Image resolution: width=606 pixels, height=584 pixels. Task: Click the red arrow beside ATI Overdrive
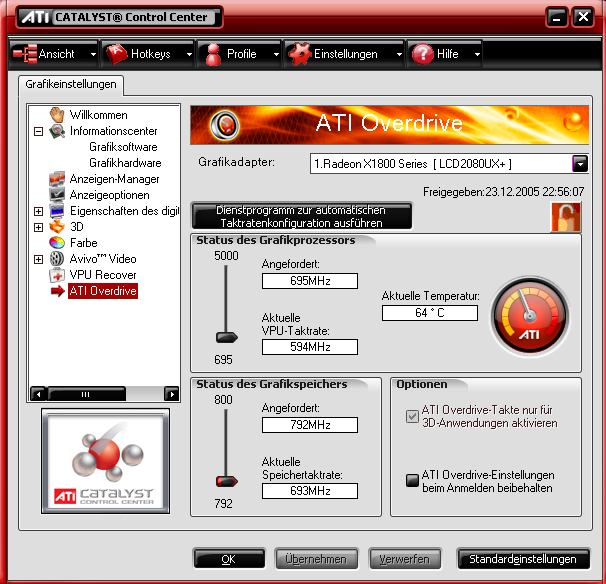(58, 291)
